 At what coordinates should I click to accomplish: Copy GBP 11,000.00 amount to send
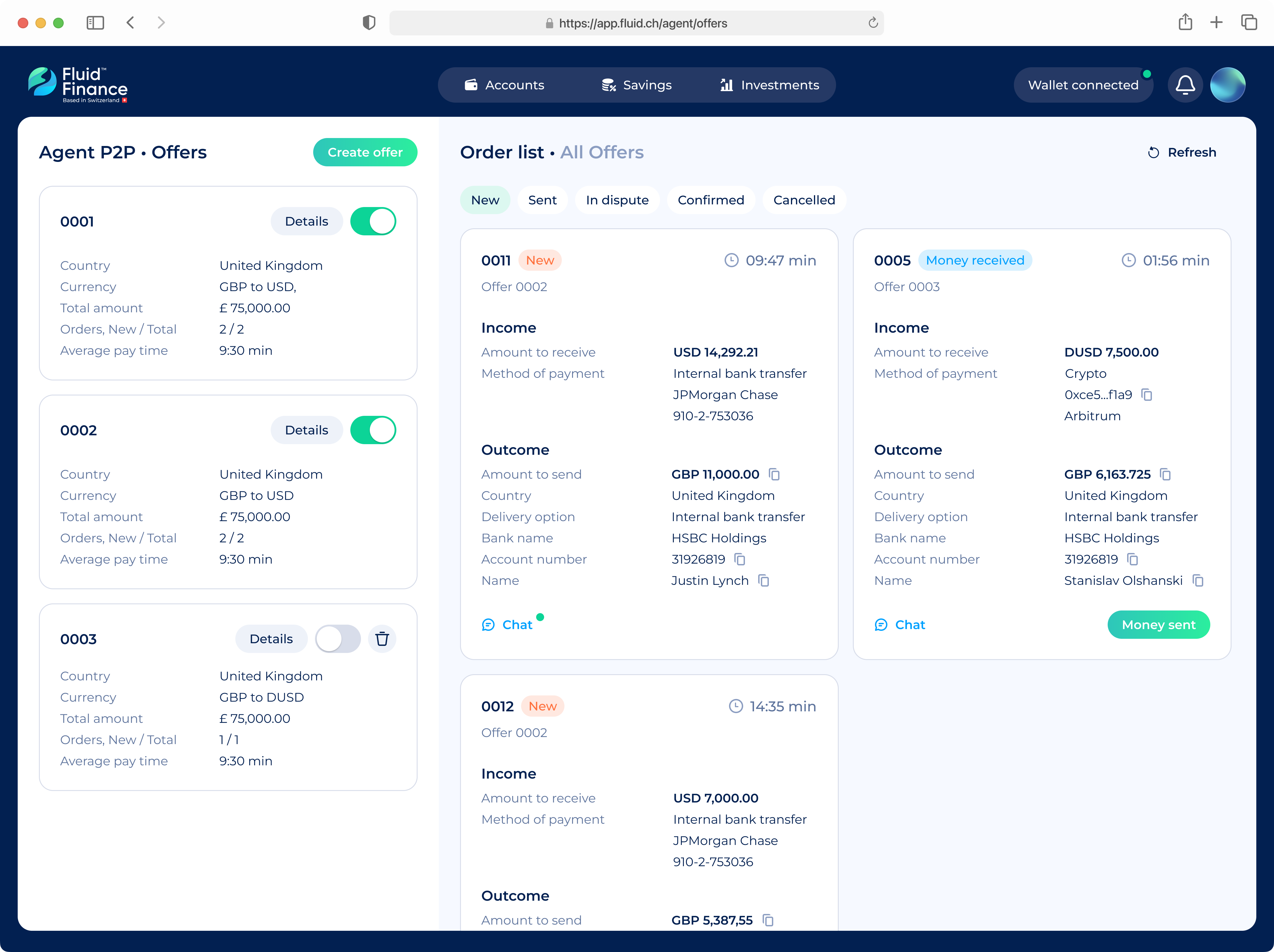click(775, 474)
